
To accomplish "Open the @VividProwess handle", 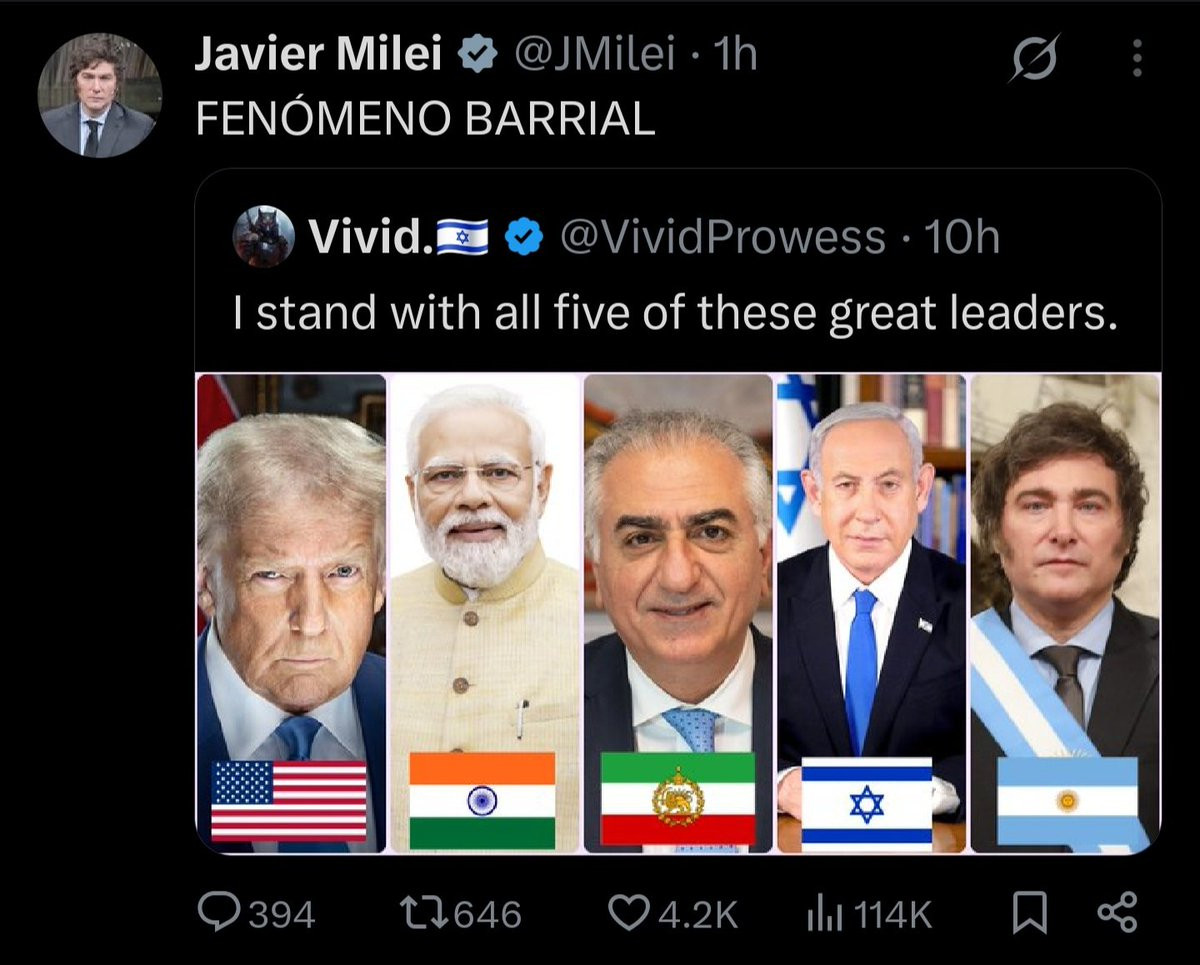I will pyautogui.click(x=723, y=237).
